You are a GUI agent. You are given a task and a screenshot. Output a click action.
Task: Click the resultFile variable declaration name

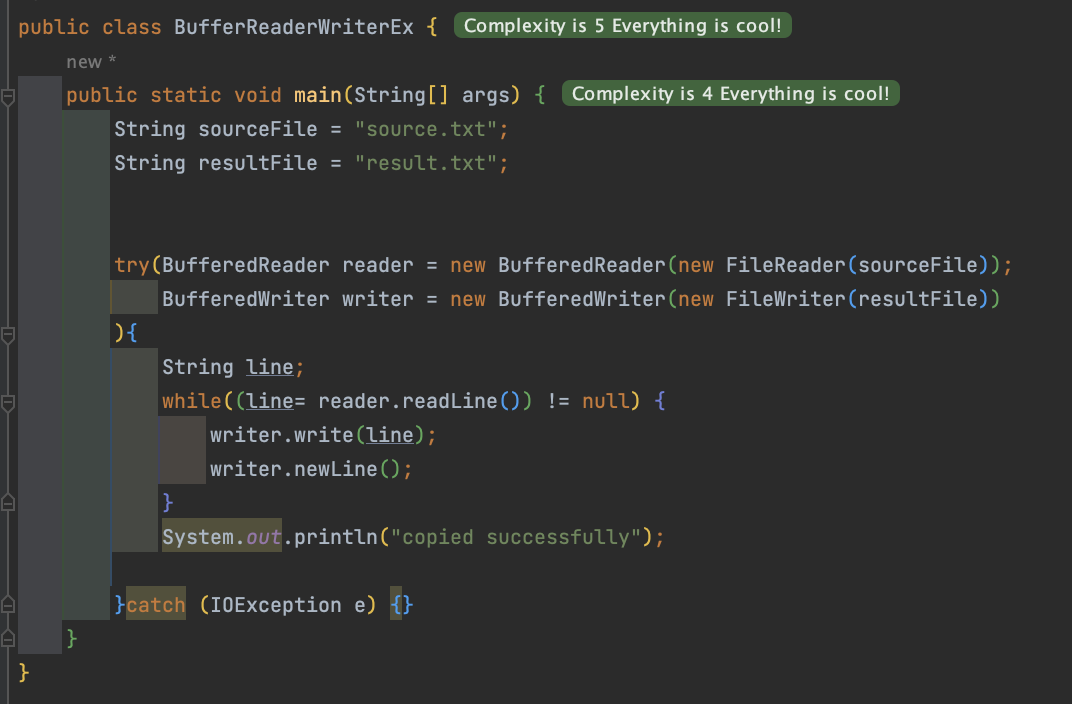click(x=258, y=163)
